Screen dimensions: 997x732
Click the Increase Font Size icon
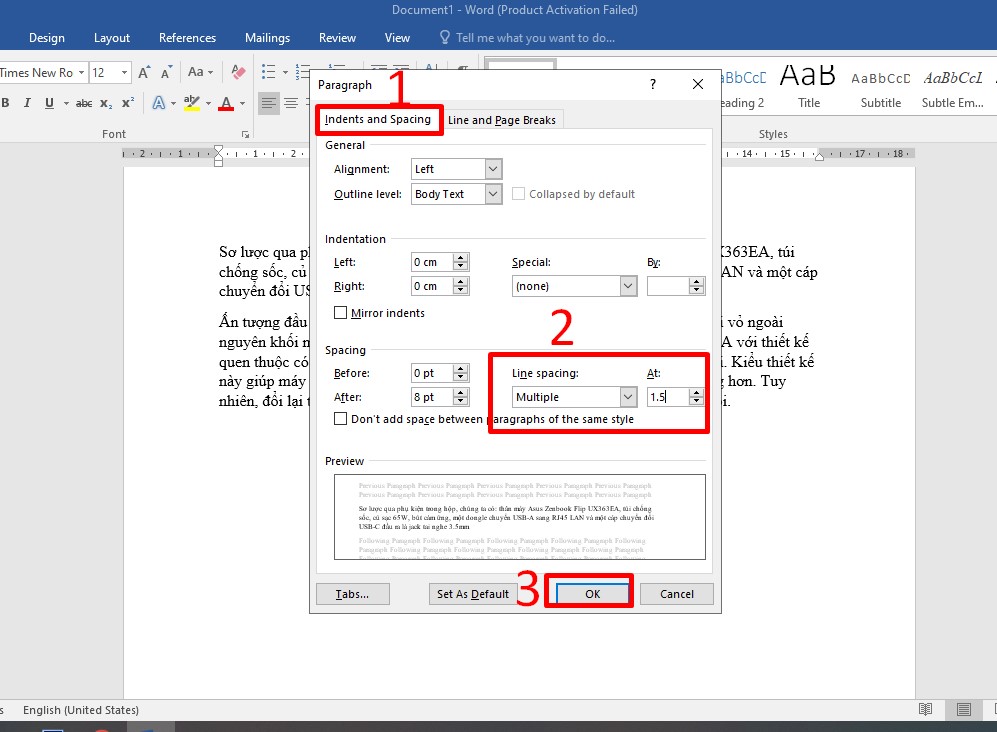click(x=145, y=72)
